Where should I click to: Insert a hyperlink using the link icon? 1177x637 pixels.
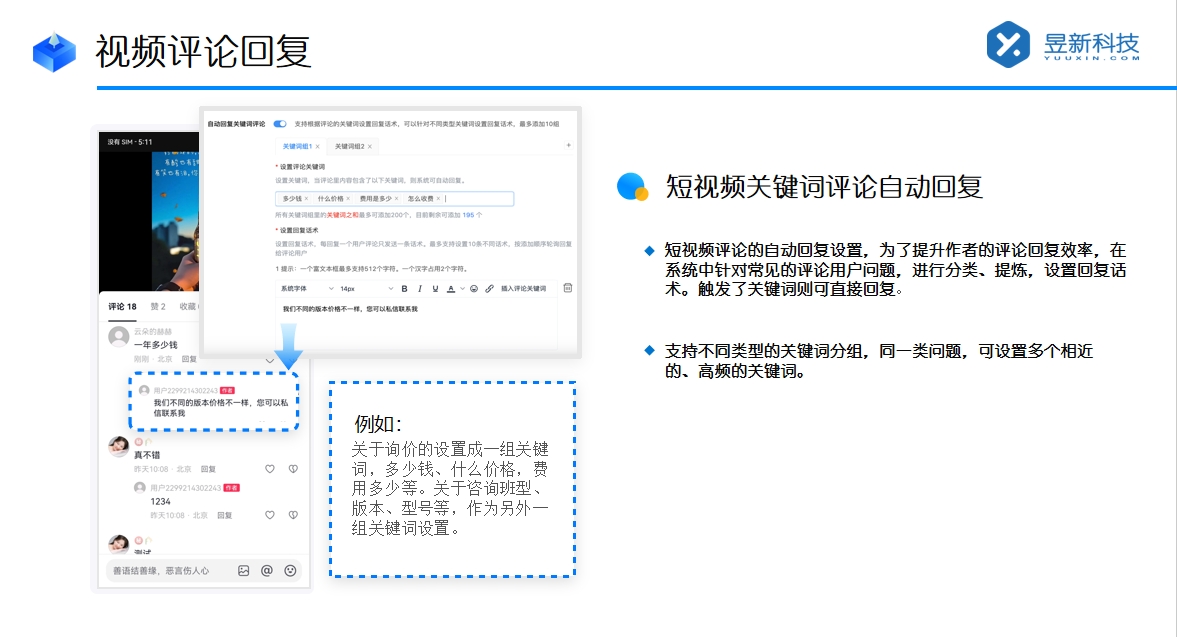(x=490, y=289)
